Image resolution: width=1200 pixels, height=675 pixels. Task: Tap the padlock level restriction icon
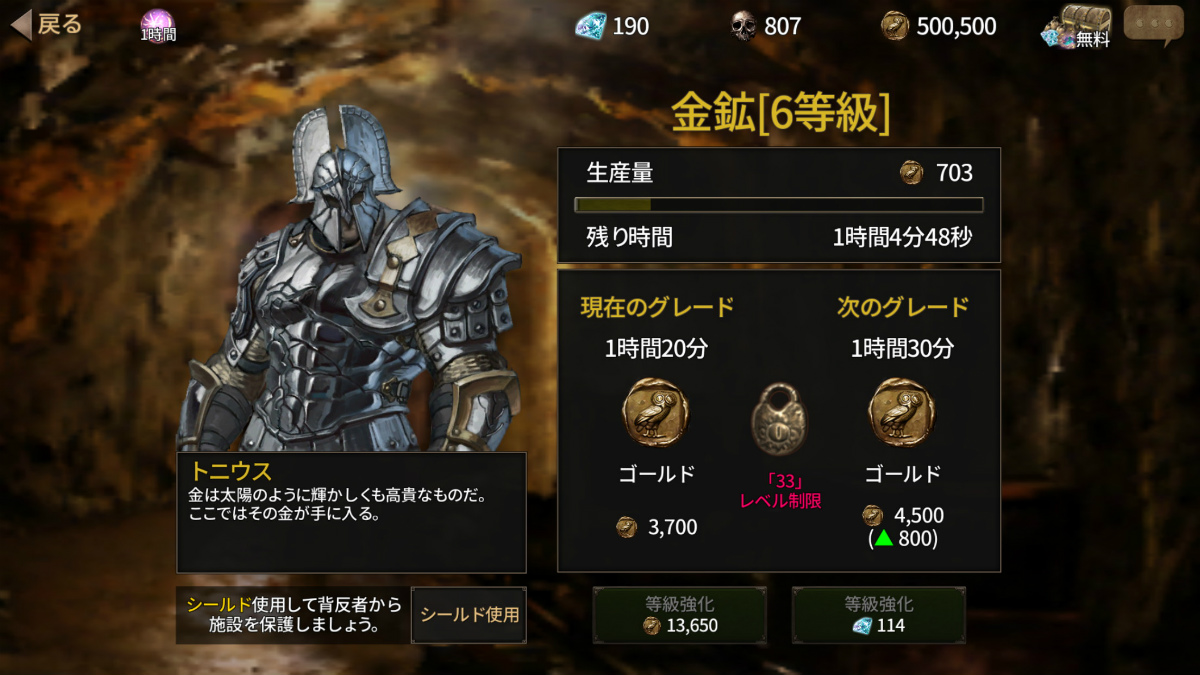point(778,417)
